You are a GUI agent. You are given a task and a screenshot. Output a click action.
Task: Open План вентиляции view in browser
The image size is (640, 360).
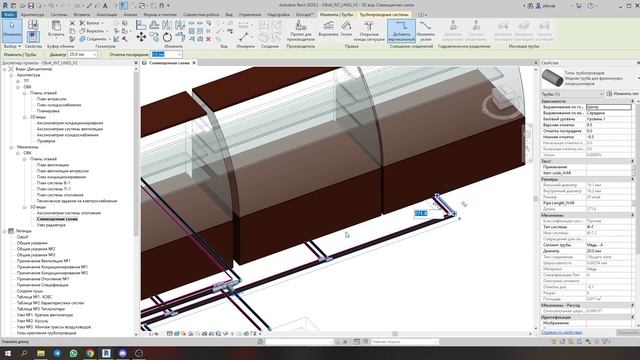tap(53, 165)
